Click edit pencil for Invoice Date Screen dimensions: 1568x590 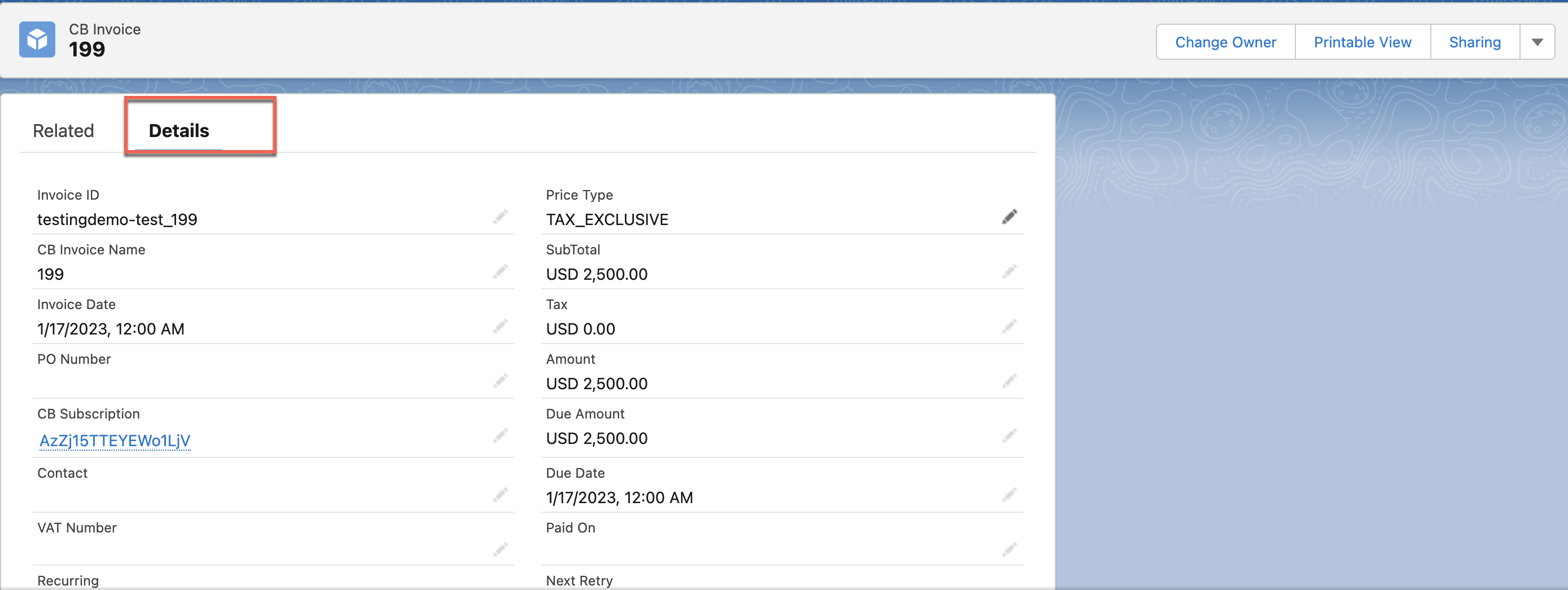click(500, 327)
